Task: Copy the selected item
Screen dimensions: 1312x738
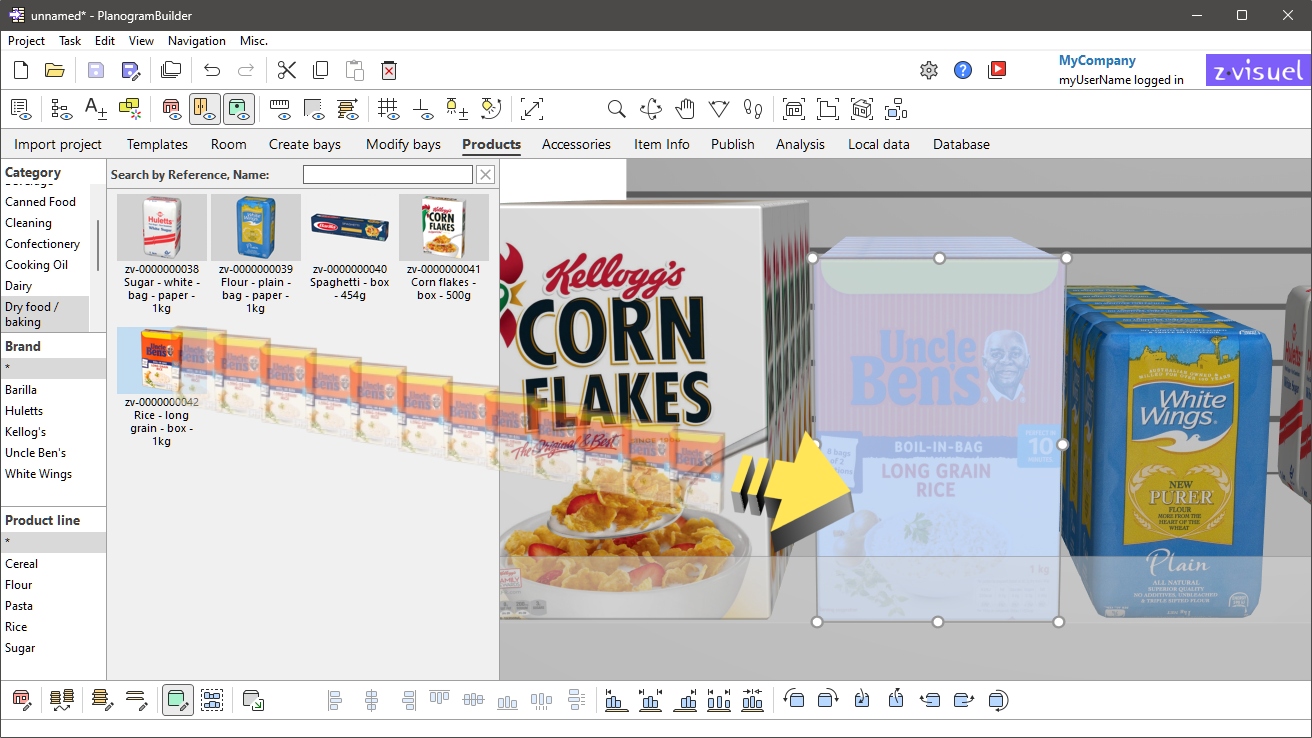Action: pos(320,70)
